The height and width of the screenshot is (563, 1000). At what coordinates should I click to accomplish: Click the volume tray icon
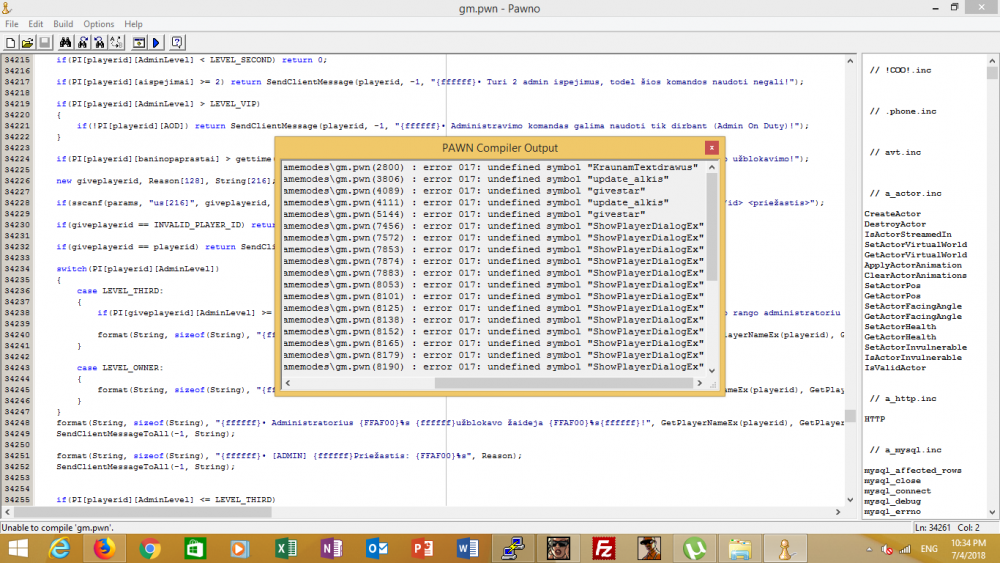tap(887, 549)
